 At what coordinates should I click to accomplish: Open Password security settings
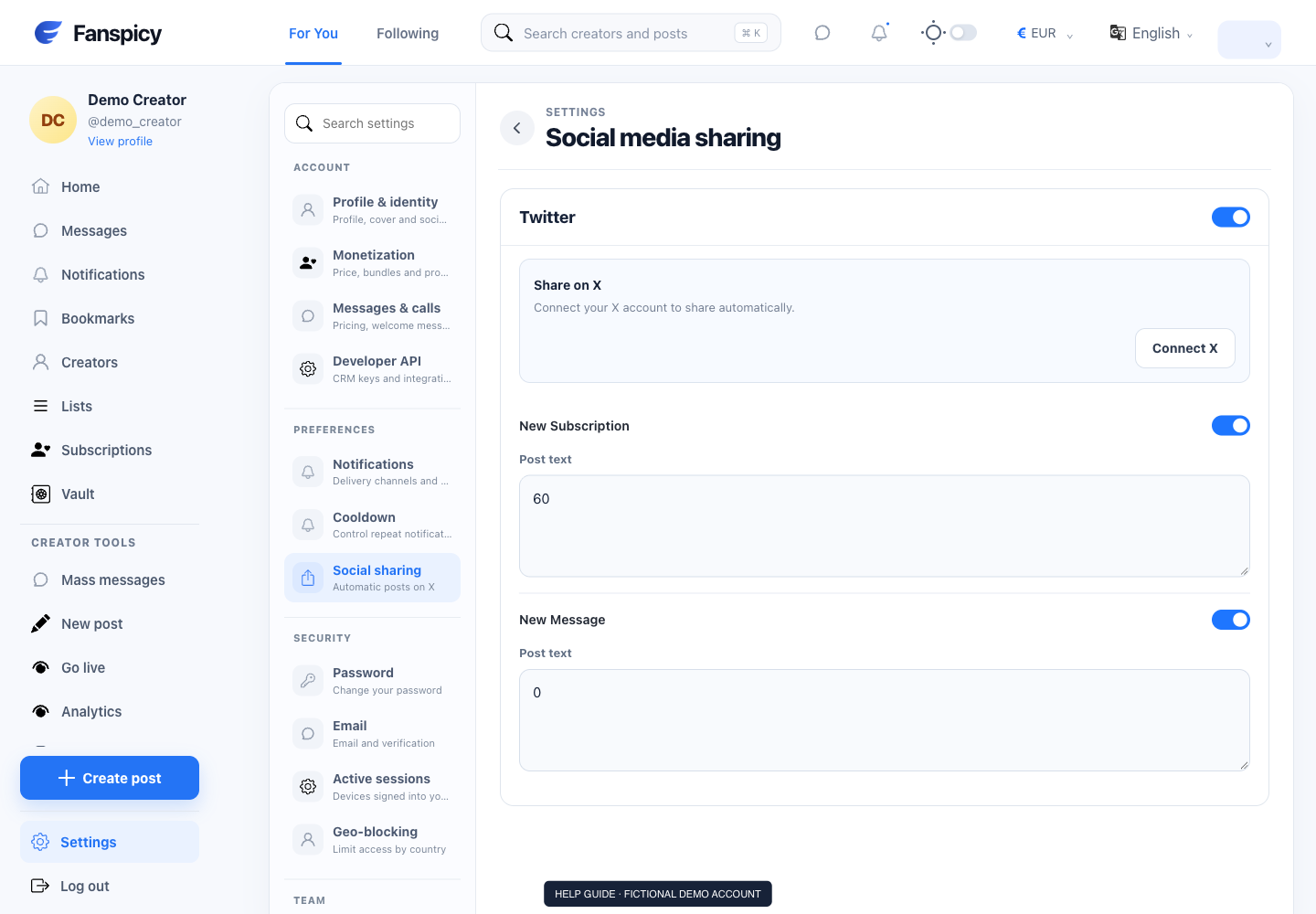click(372, 680)
